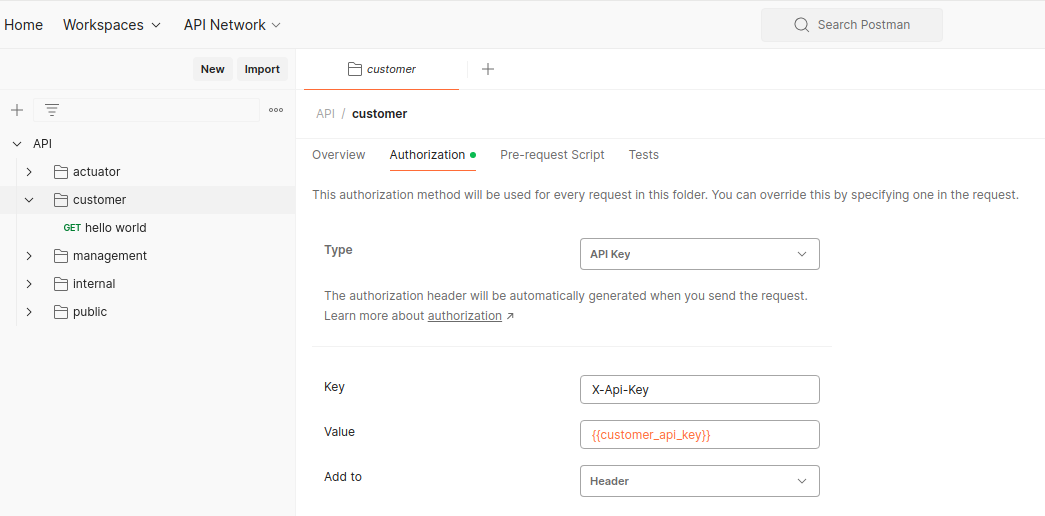Click the filter icon in the sidebar
This screenshot has width=1045, height=516.
tap(52, 110)
